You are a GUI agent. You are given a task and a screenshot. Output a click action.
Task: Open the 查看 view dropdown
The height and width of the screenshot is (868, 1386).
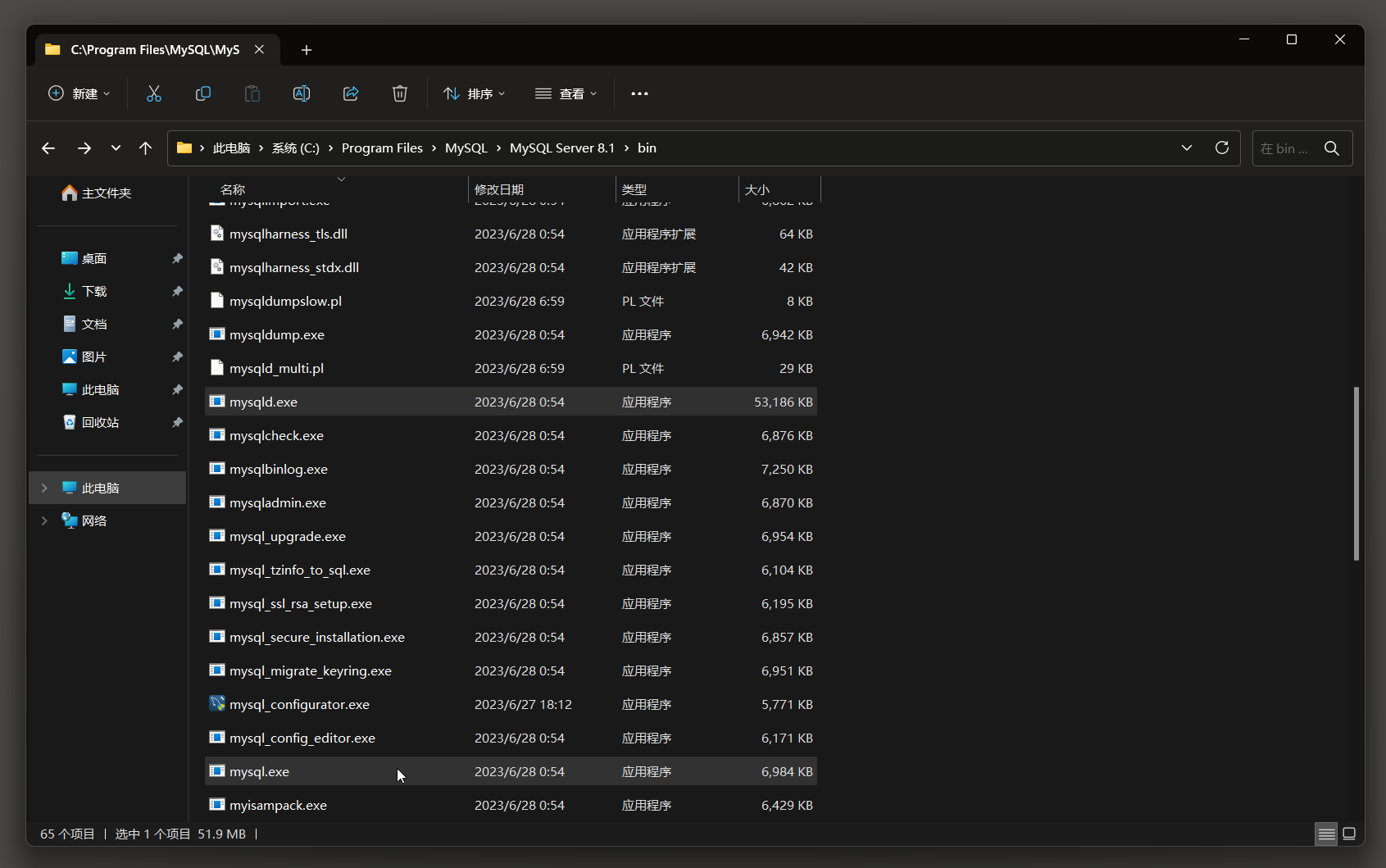coord(566,93)
